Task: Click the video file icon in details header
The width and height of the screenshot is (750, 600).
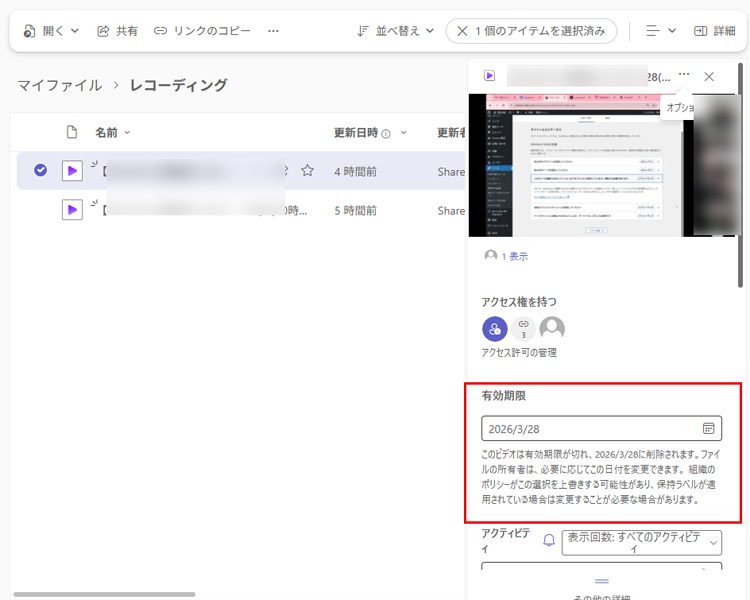Action: [x=489, y=76]
